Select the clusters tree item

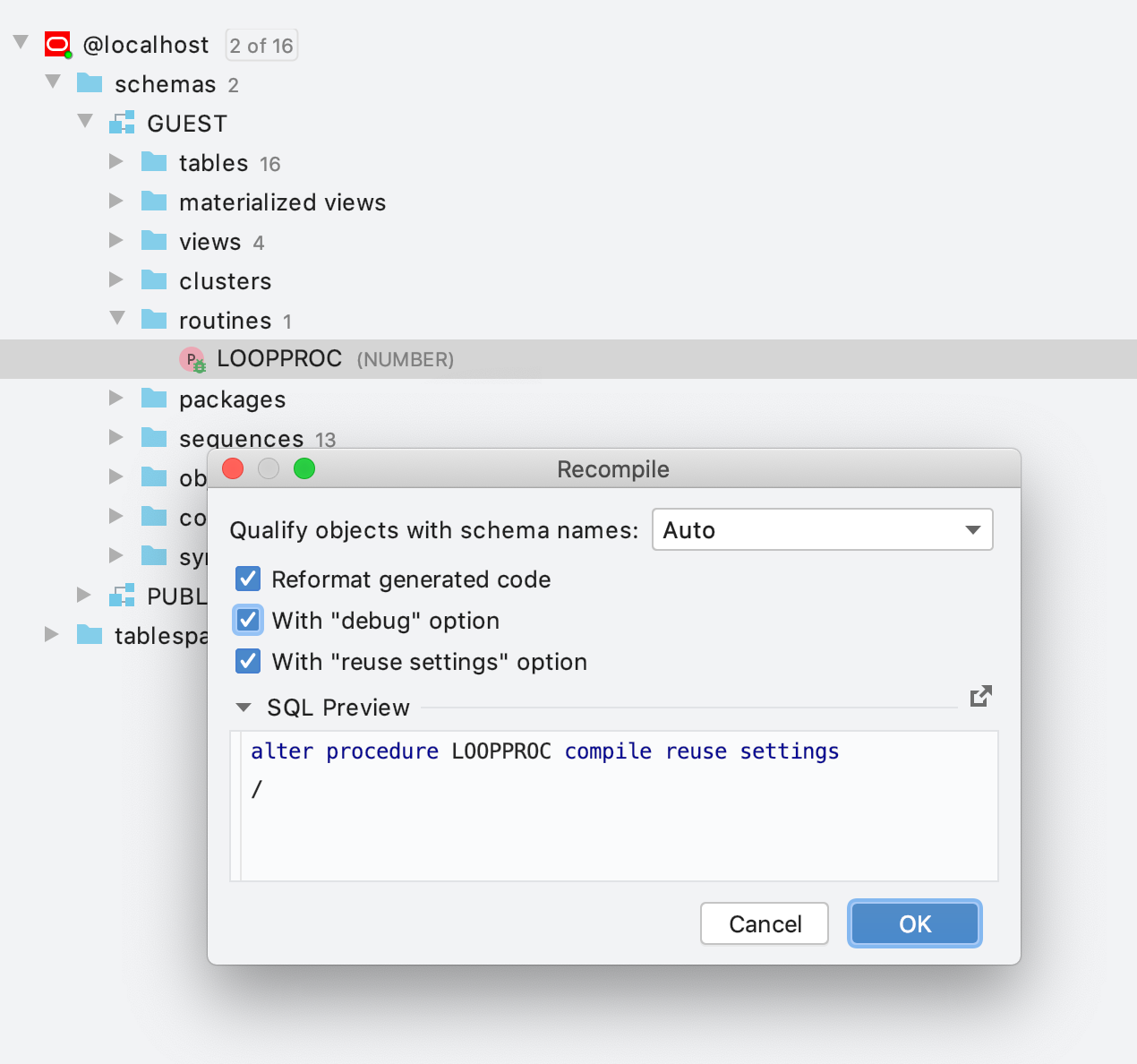(x=225, y=281)
